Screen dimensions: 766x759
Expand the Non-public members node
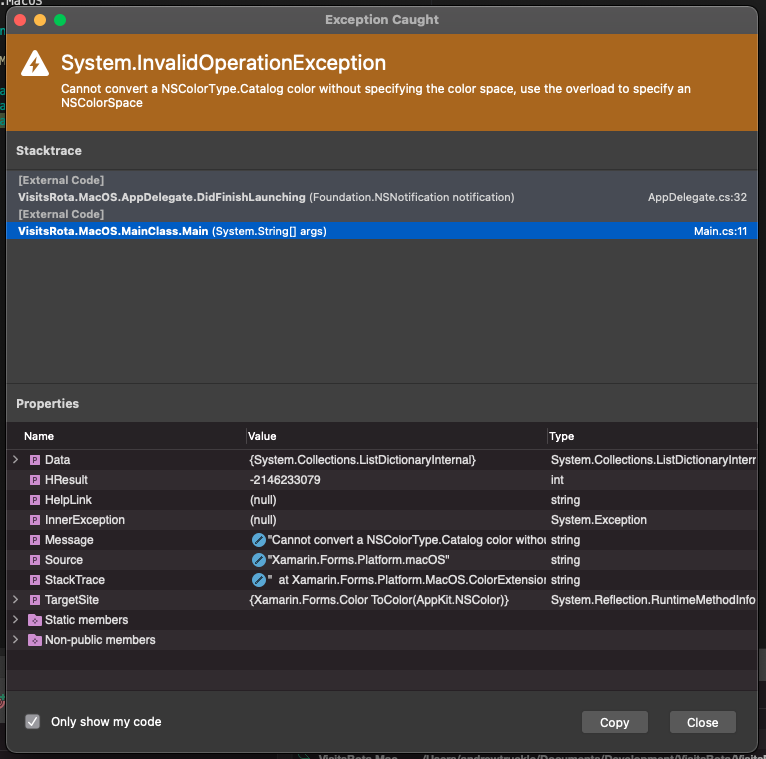click(15, 640)
